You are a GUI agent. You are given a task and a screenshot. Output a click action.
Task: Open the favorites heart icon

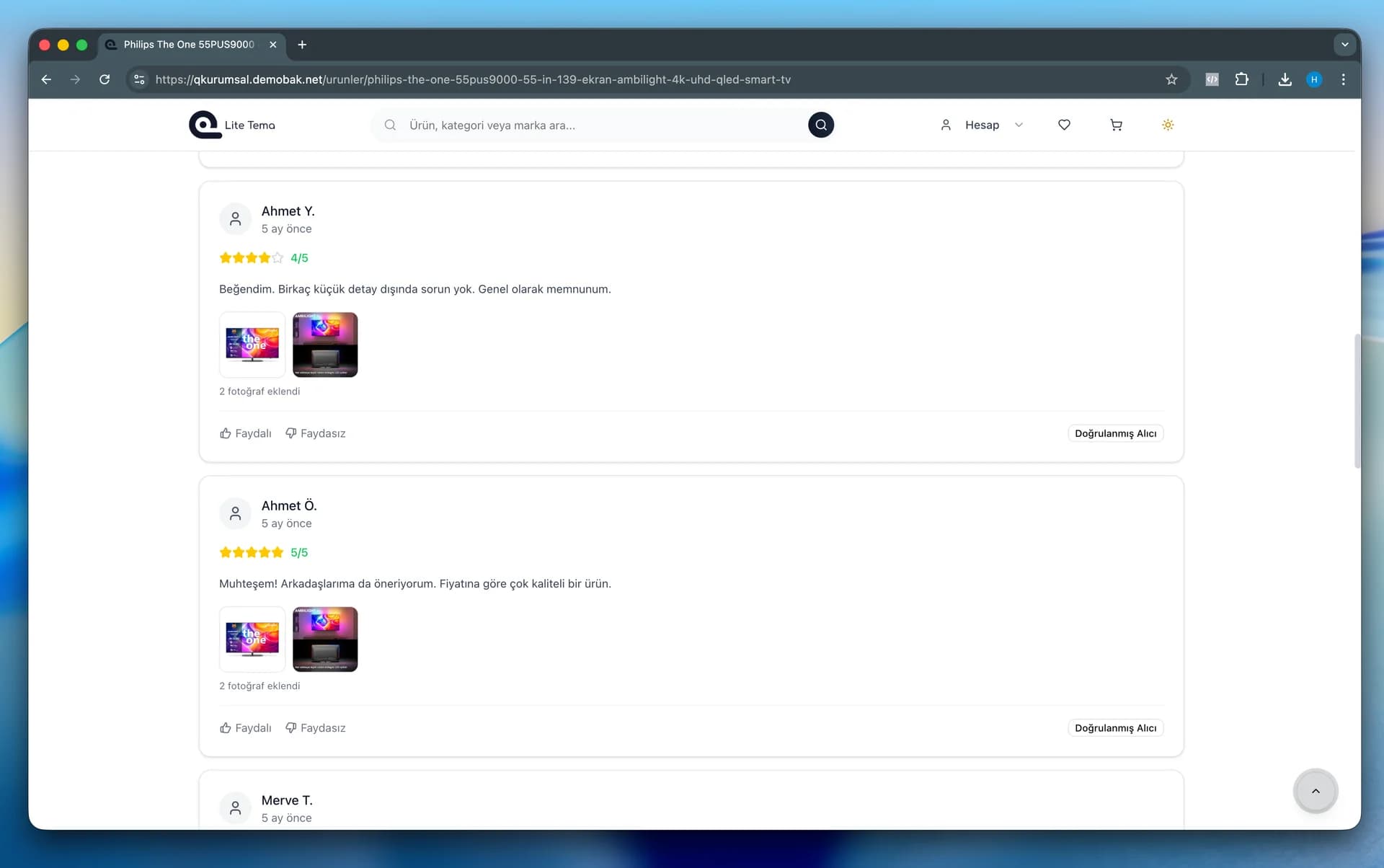[x=1064, y=125]
